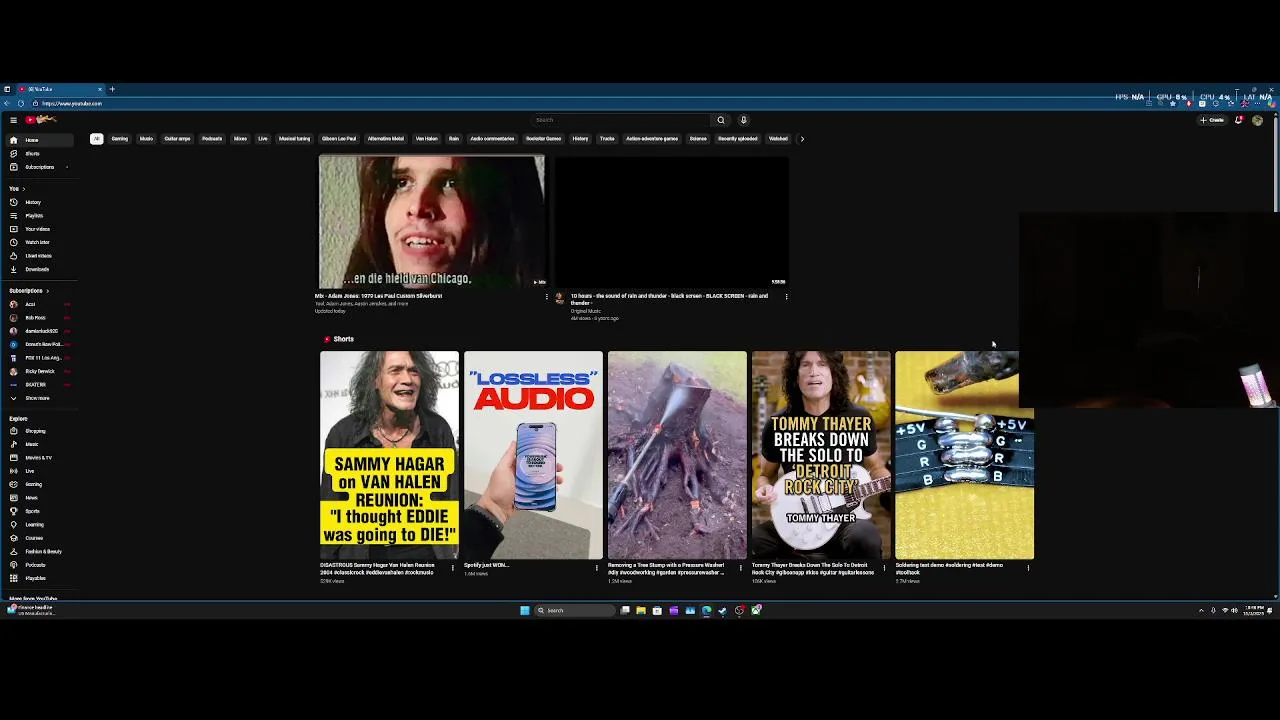Open Liked videos in the sidebar

click(40, 256)
